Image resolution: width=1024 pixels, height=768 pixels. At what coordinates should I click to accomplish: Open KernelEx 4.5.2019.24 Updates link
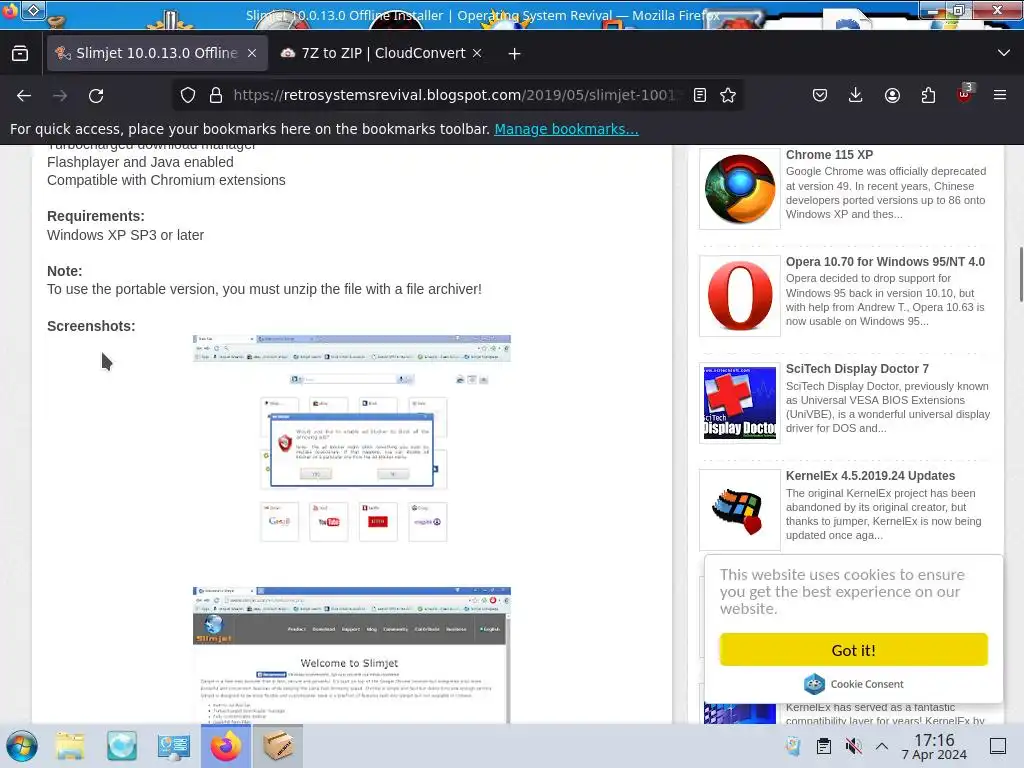[x=870, y=476]
